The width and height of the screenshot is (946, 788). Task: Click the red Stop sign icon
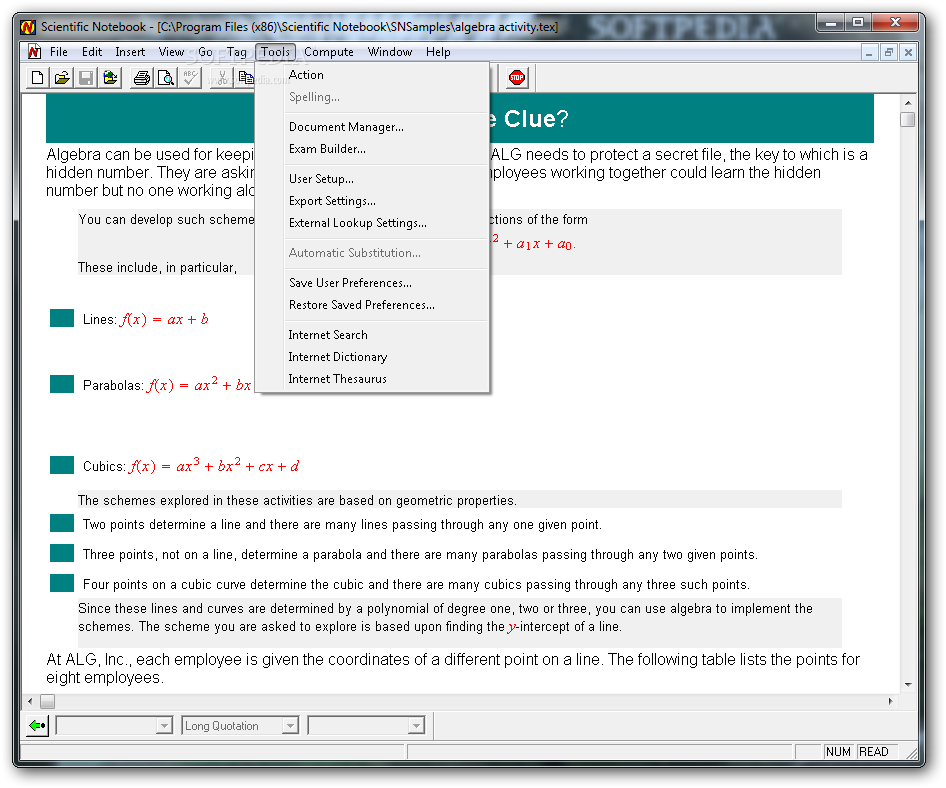(x=516, y=78)
